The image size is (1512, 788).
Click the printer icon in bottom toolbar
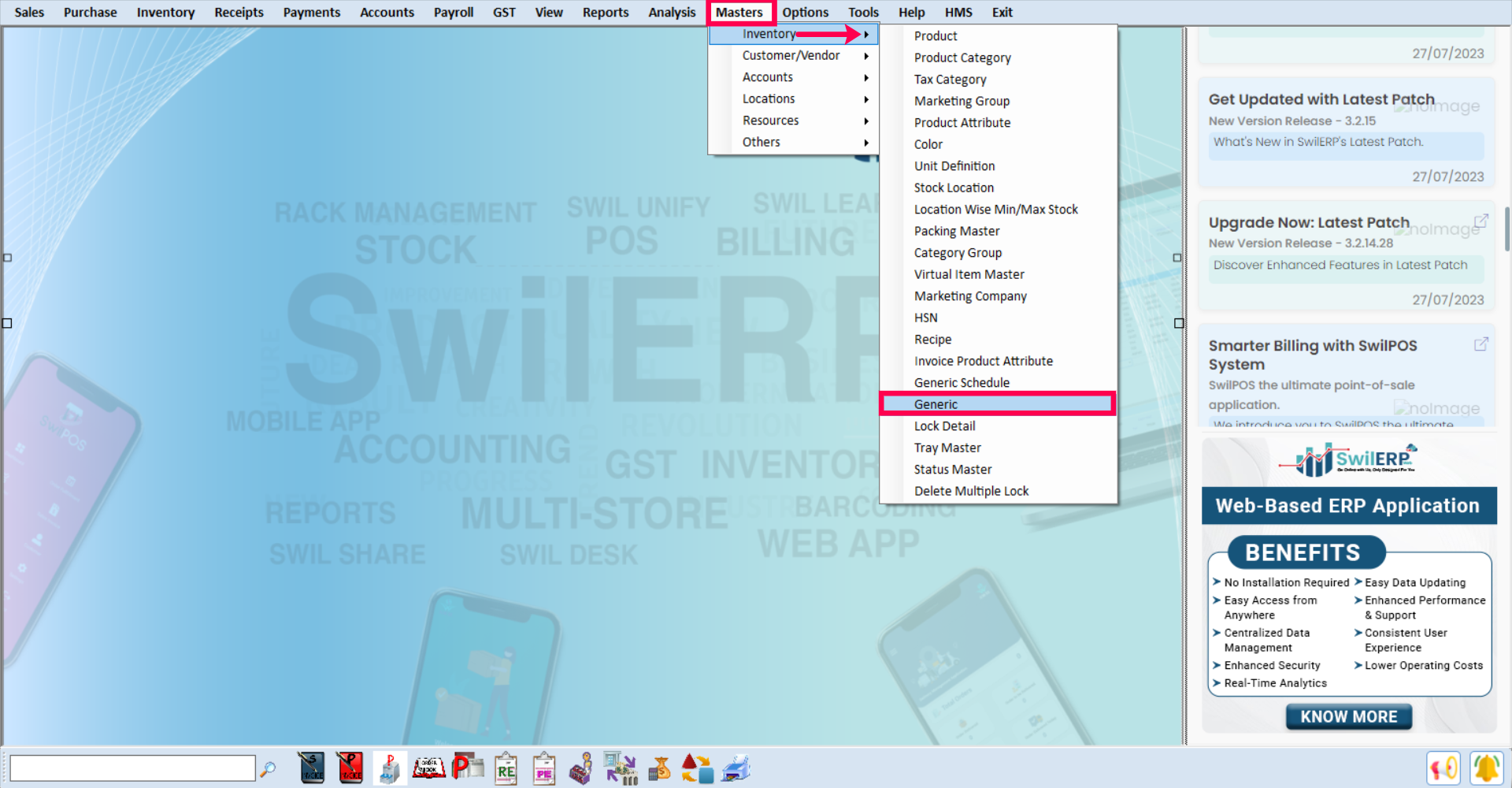click(x=736, y=768)
